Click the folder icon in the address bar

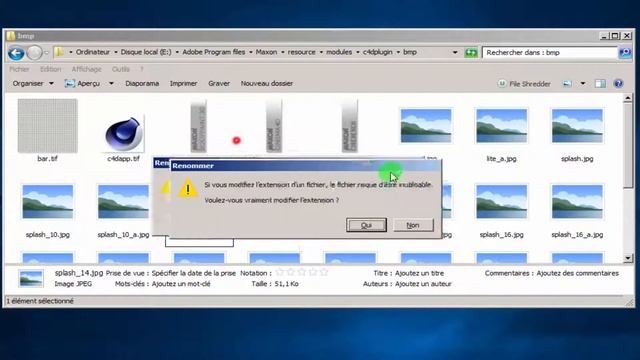[59, 52]
